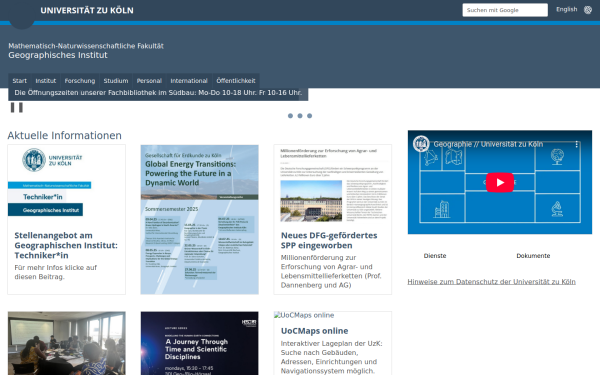Select the third slideshow dot
Viewport: 600px width, 375px height.
pos(310,116)
